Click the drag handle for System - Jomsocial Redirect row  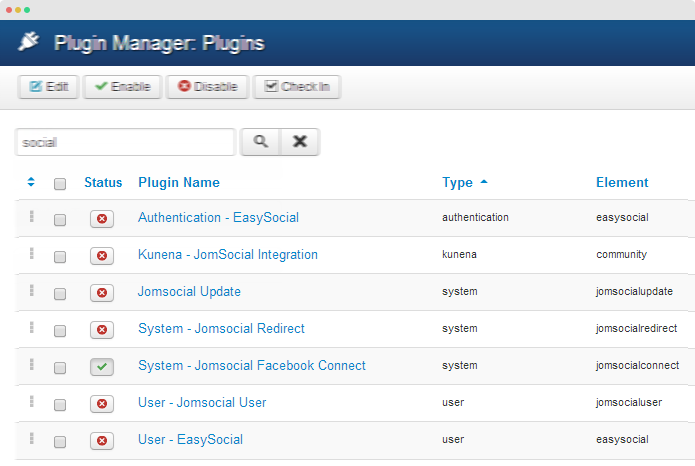31,327
